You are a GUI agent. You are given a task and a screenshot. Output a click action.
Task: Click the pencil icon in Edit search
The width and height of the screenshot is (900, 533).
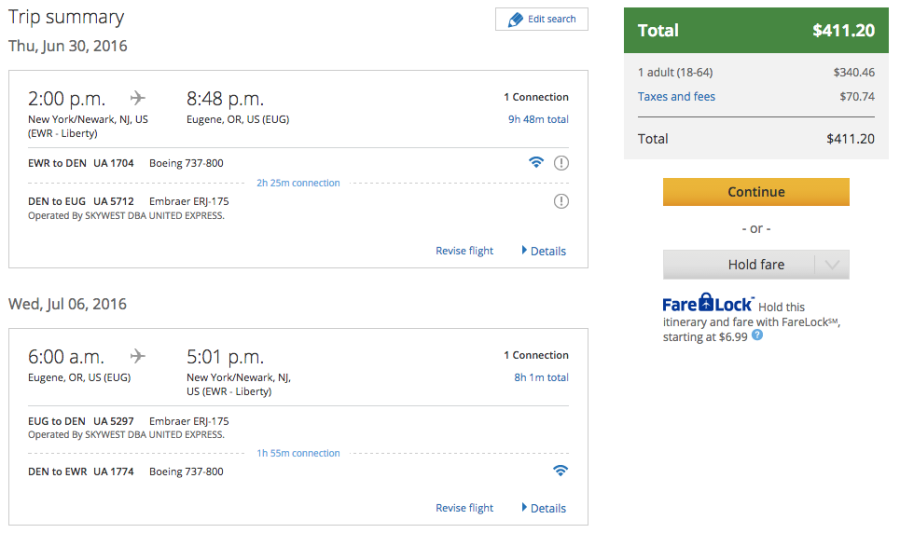(515, 19)
